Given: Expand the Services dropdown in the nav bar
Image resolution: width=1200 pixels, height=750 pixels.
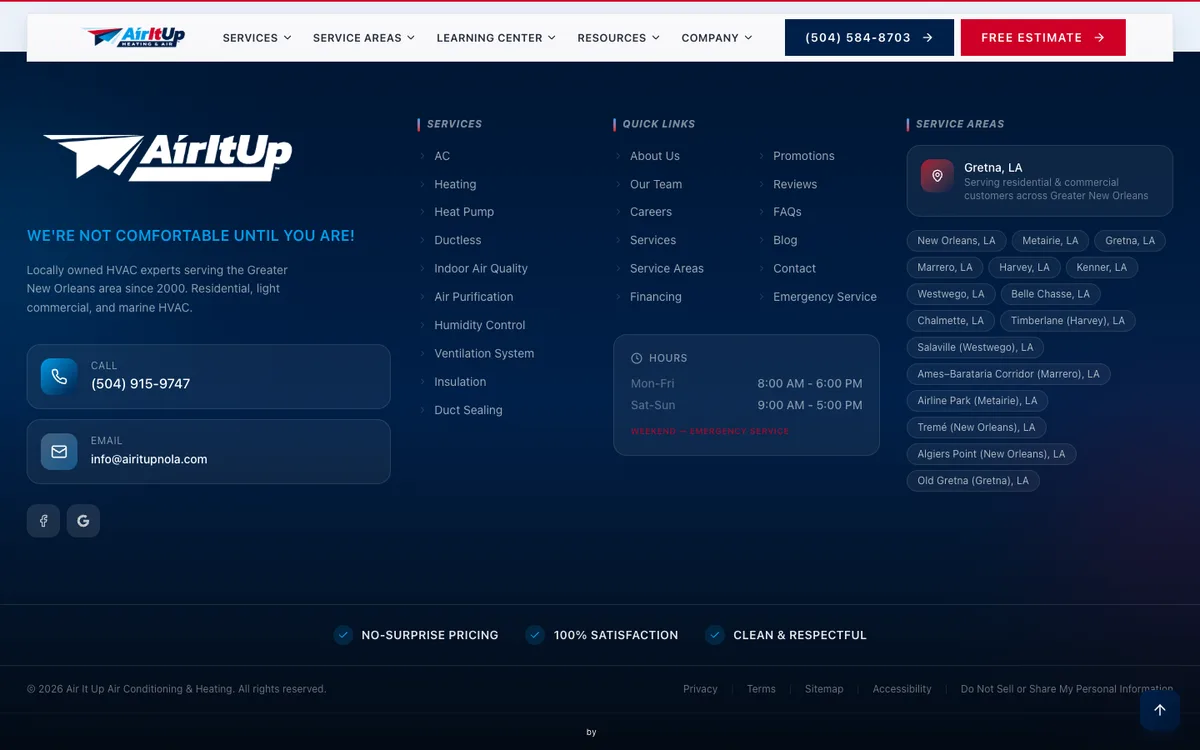Looking at the screenshot, I should (257, 38).
